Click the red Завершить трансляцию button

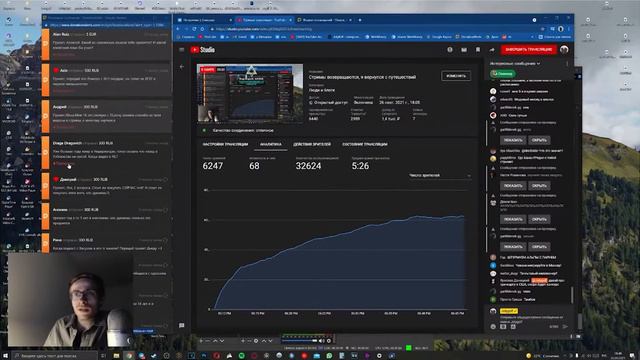pos(529,49)
